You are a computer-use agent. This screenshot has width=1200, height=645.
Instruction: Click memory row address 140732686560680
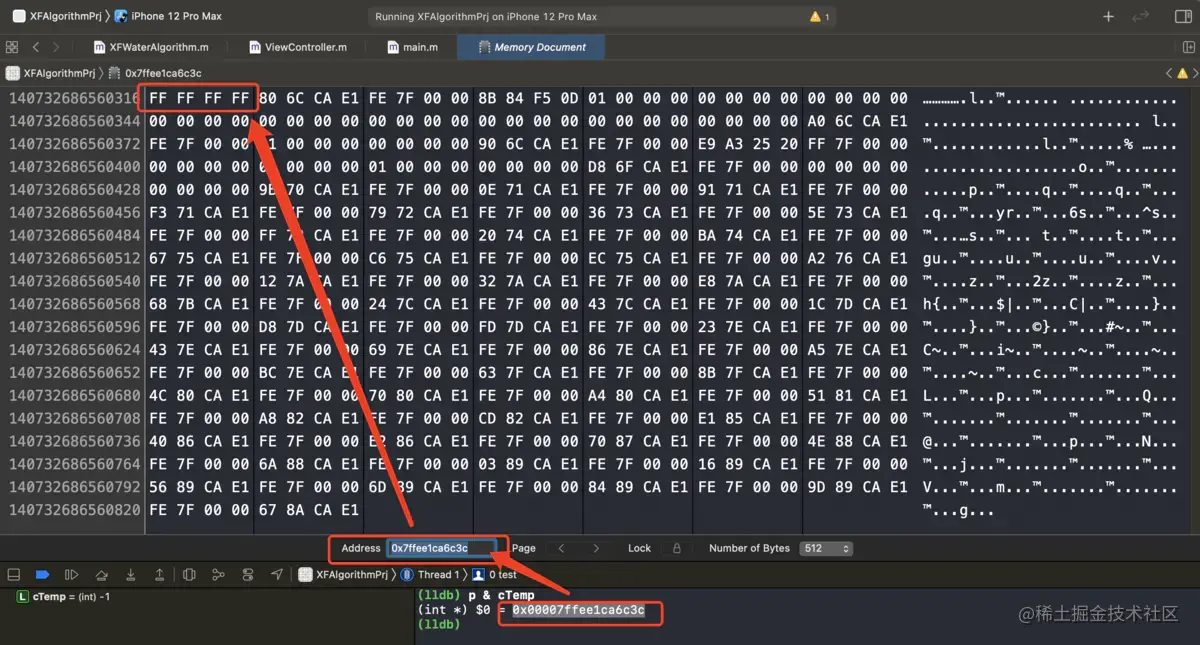pos(74,396)
